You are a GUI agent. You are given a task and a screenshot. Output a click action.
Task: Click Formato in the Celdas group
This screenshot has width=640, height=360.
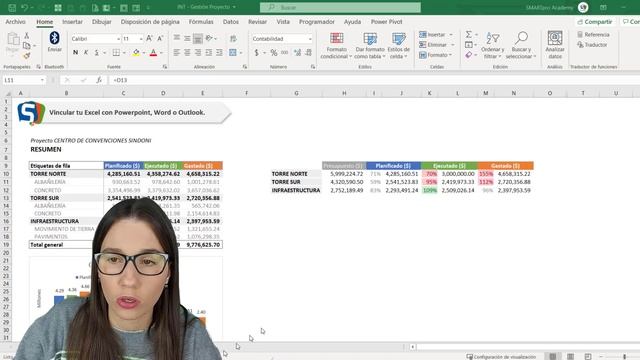(435, 55)
